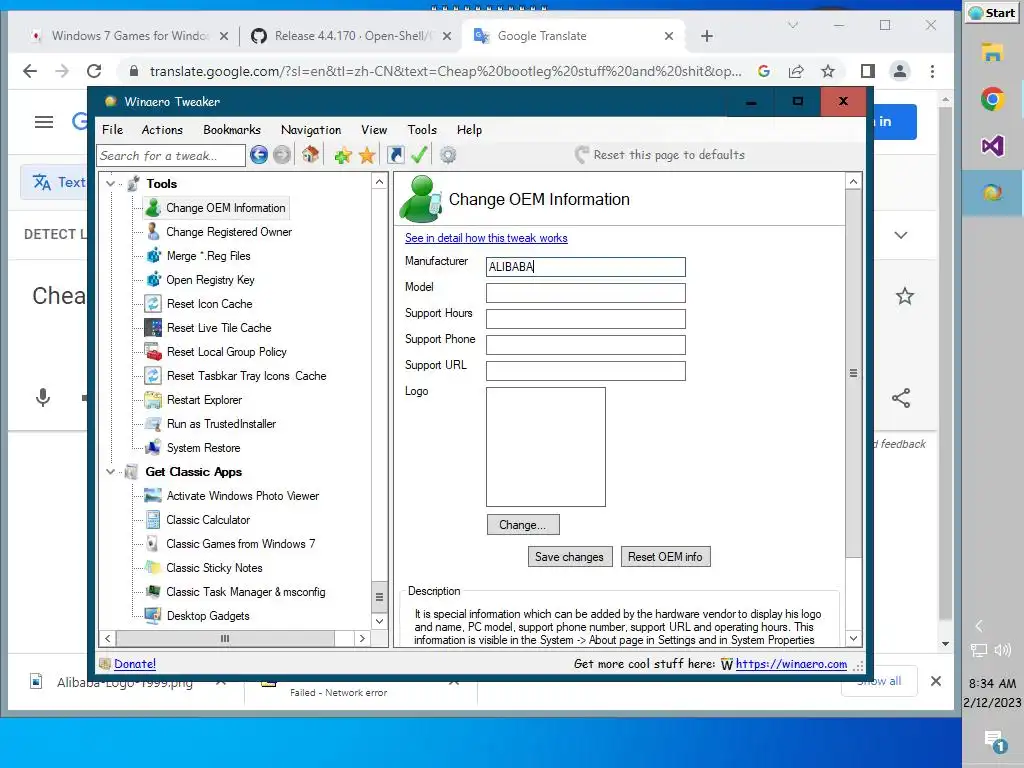Click the Restart Explorer icon
1024x768 pixels.
(x=153, y=399)
